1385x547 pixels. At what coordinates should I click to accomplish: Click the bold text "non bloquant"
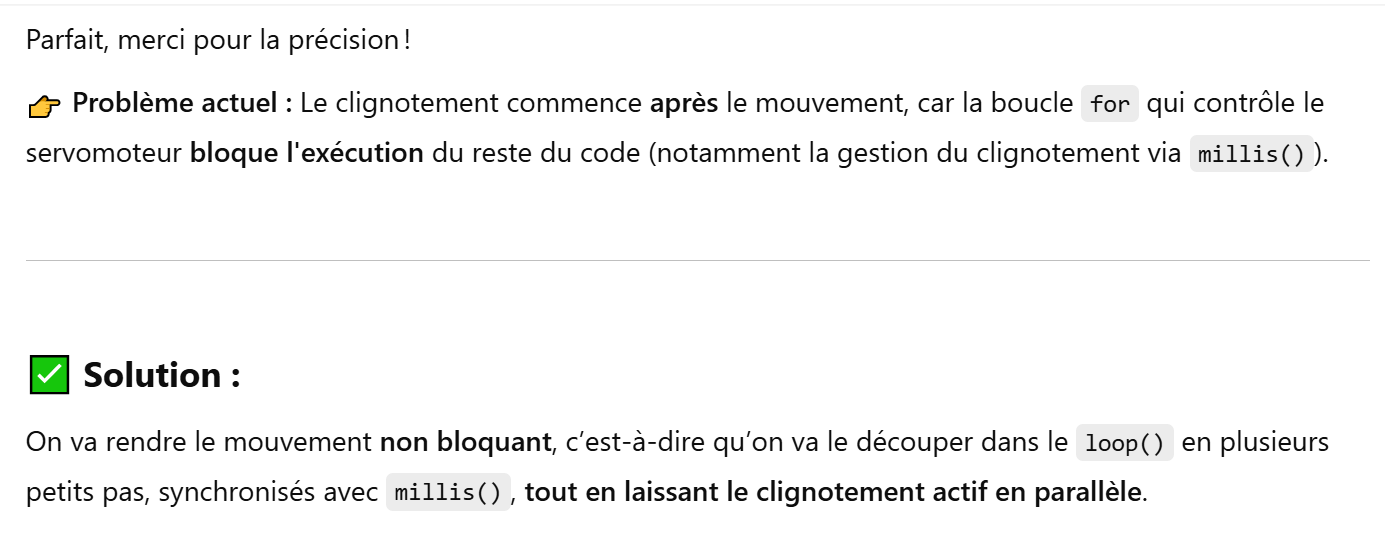pyautogui.click(x=465, y=442)
